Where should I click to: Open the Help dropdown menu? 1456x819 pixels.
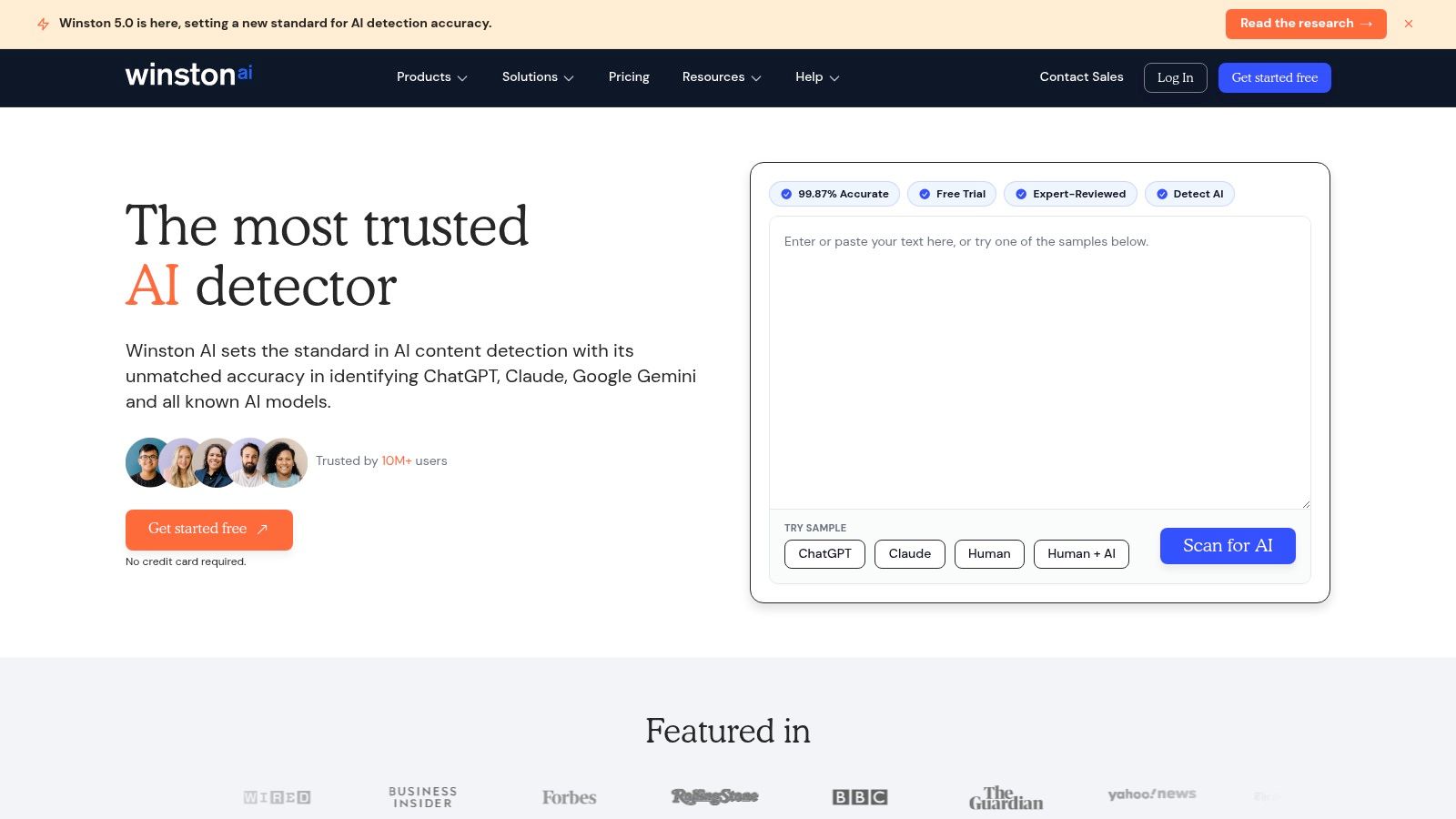point(817,77)
